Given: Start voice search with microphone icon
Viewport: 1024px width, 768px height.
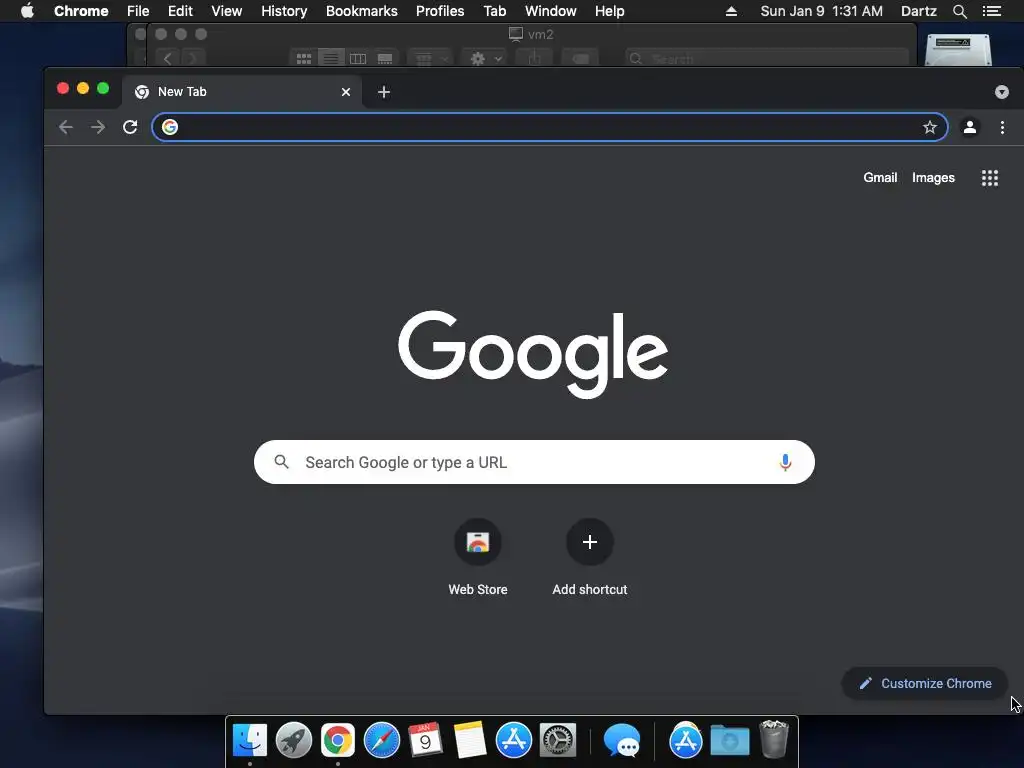Looking at the screenshot, I should [x=786, y=462].
